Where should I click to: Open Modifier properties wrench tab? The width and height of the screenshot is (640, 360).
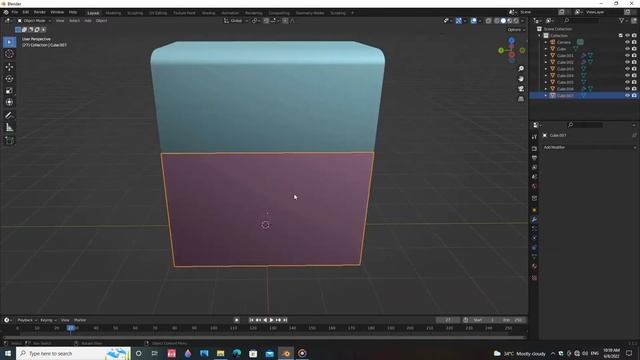534,220
